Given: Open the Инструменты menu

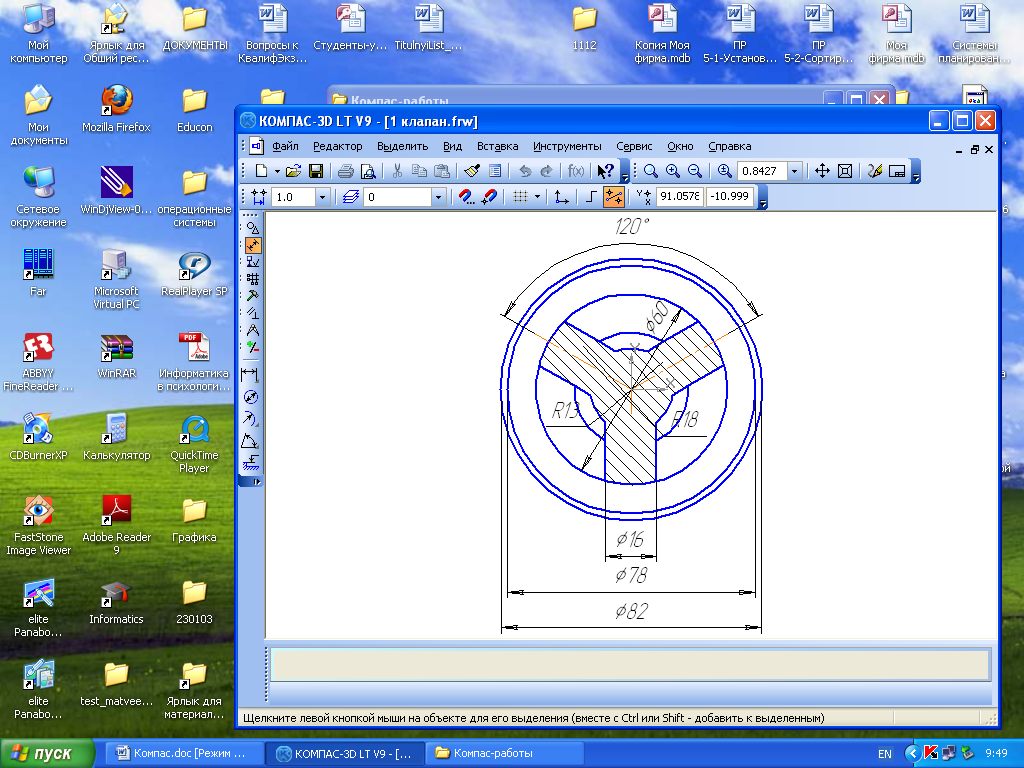Looking at the screenshot, I should (x=567, y=146).
